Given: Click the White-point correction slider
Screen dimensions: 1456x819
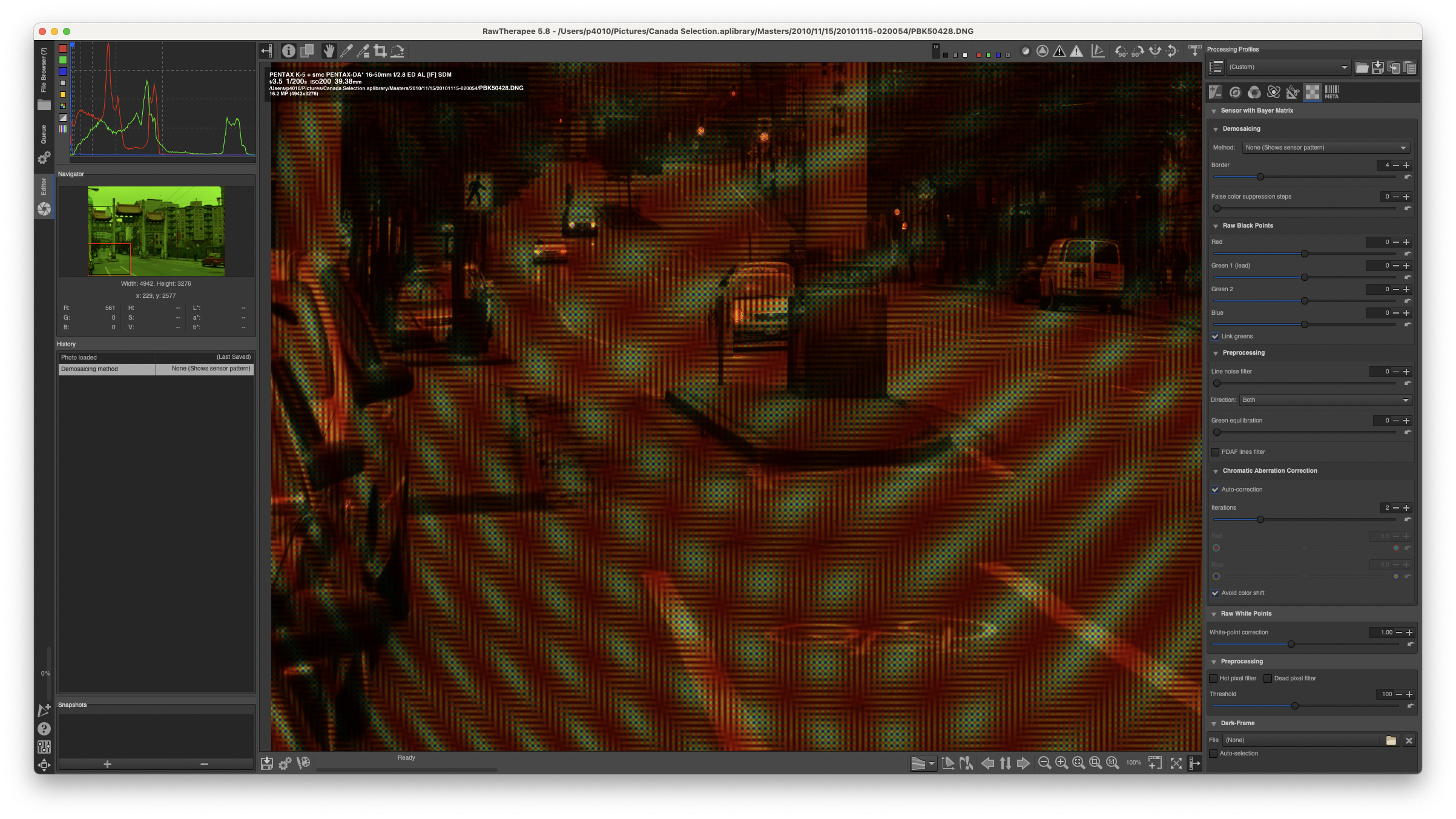Looking at the screenshot, I should tap(1291, 645).
